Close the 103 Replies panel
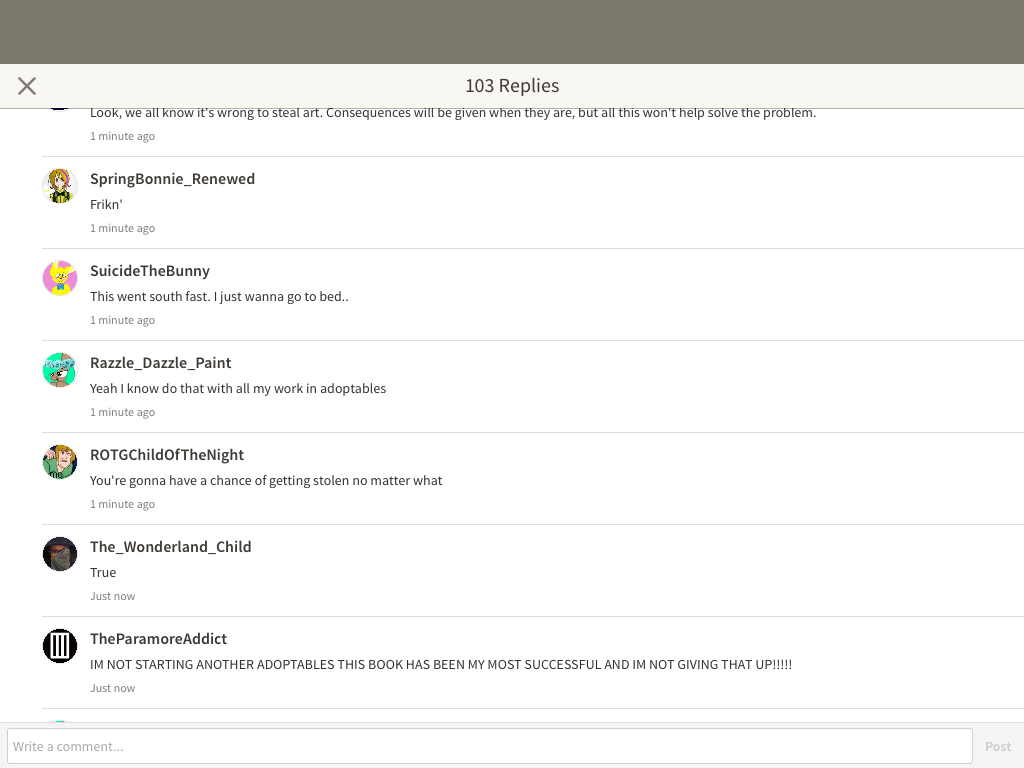Screen dimensions: 1024x768 [27, 86]
